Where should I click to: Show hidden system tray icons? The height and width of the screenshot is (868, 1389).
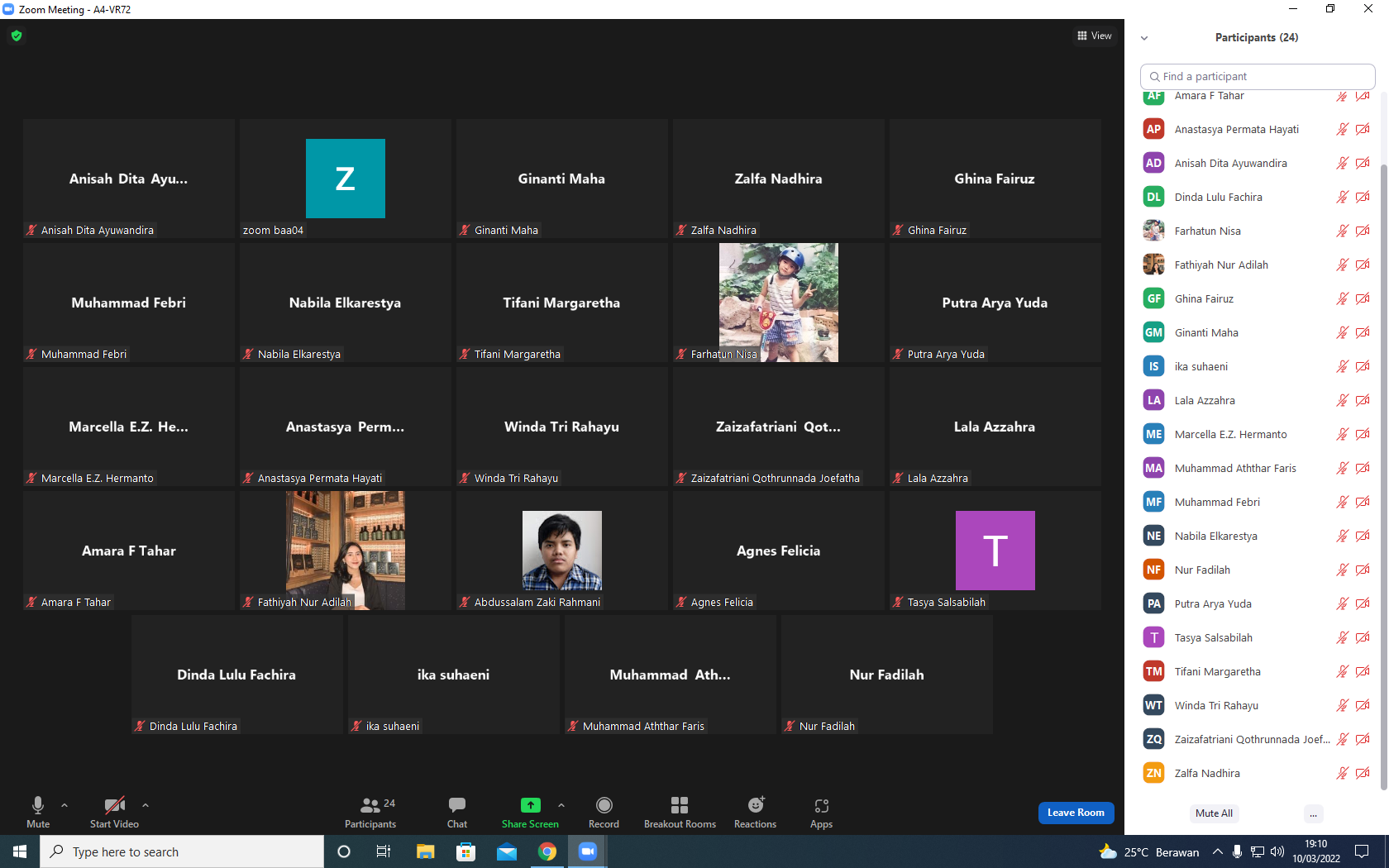[1217, 851]
